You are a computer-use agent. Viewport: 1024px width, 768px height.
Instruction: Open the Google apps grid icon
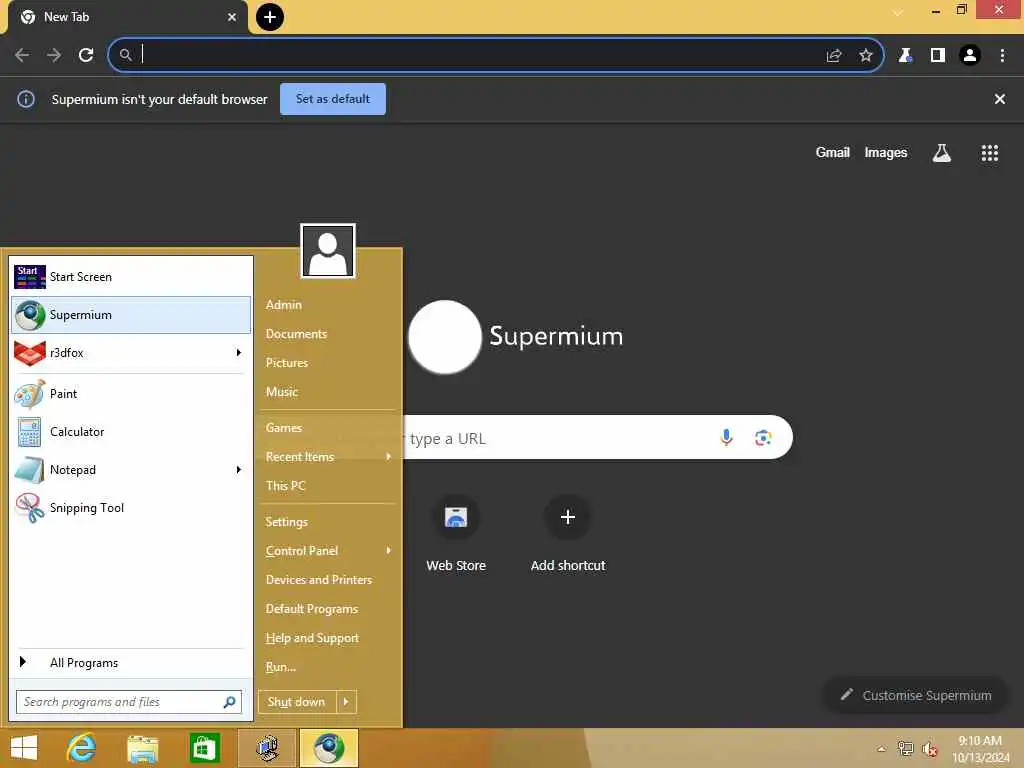pyautogui.click(x=989, y=153)
